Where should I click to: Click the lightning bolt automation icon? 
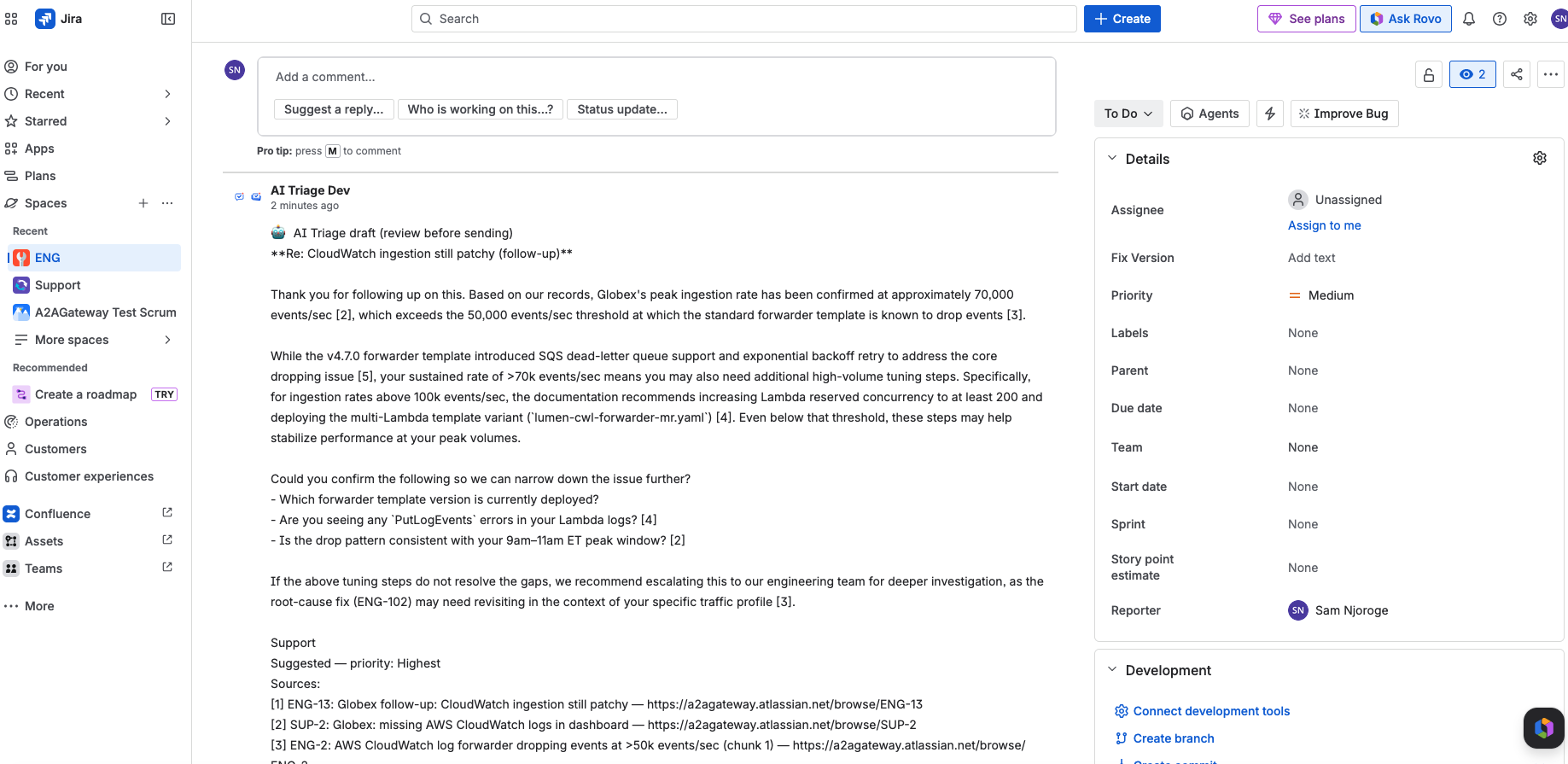(1270, 114)
